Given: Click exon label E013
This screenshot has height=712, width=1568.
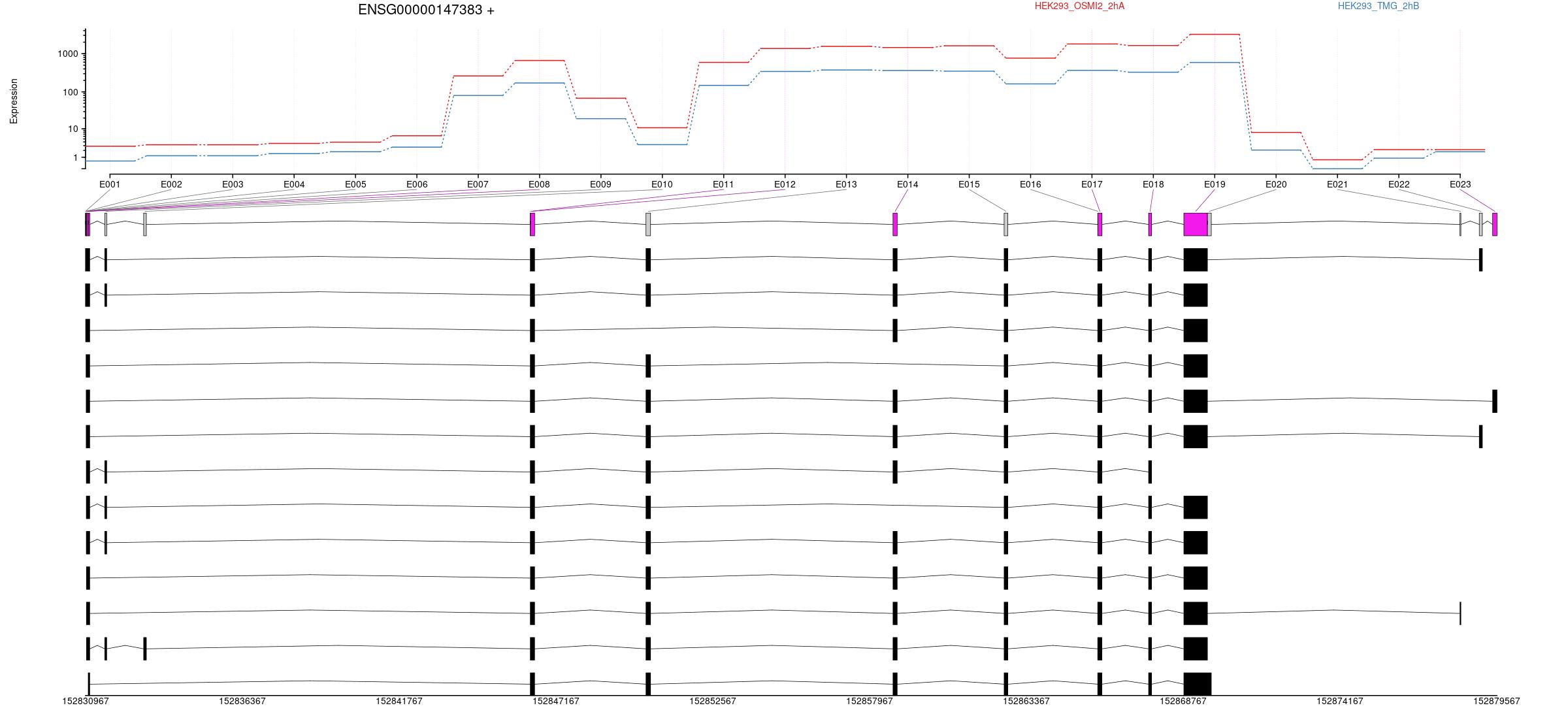Looking at the screenshot, I should pos(846,184).
